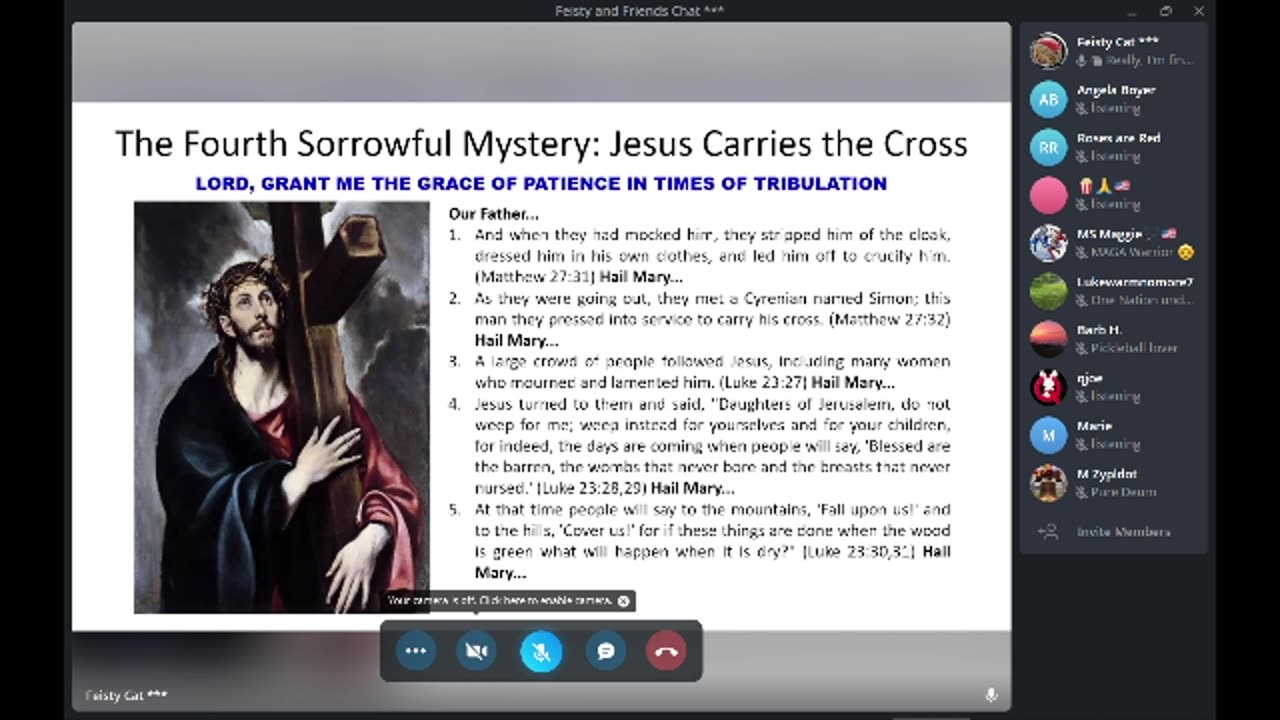Click the name Angela Boyer
1280x720 pixels.
(1116, 90)
